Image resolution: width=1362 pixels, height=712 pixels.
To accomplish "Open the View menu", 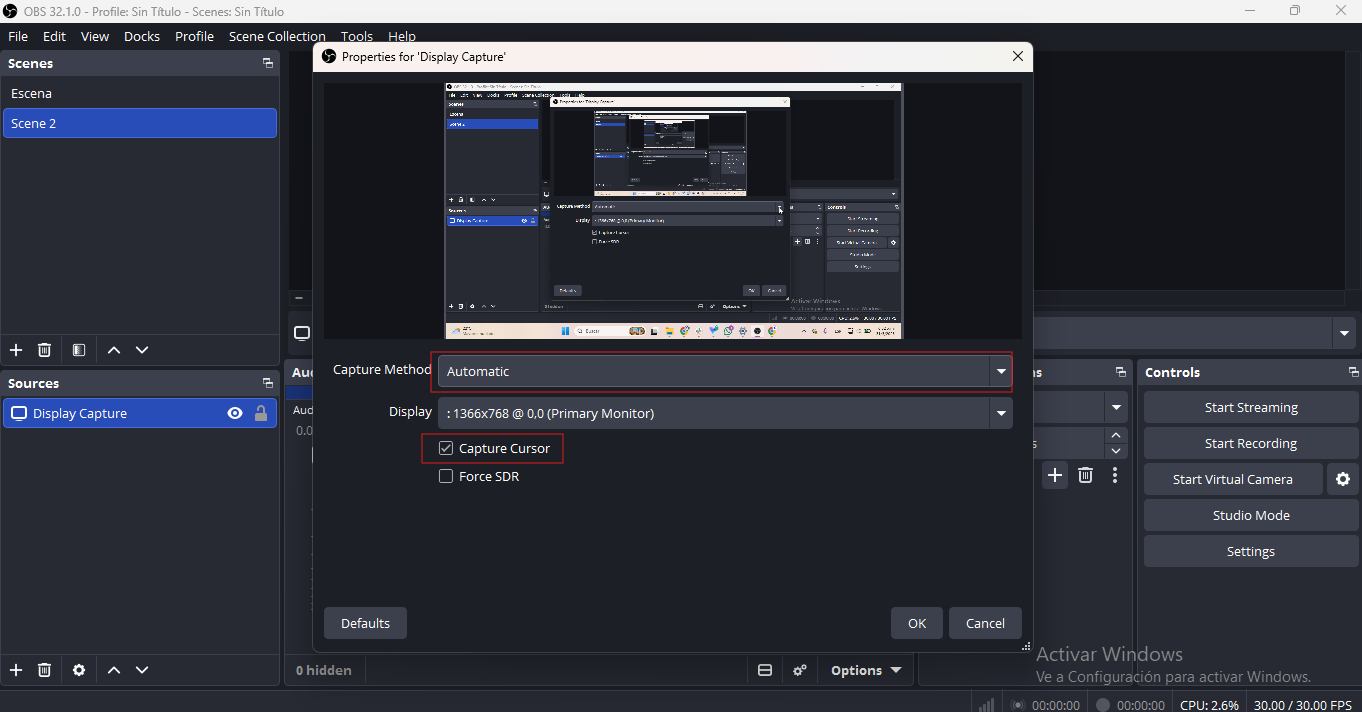I will (95, 36).
